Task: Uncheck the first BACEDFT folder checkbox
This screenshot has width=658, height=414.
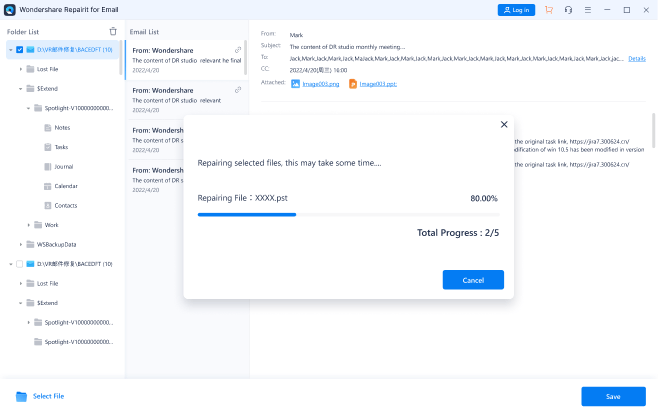Action: tap(19, 49)
